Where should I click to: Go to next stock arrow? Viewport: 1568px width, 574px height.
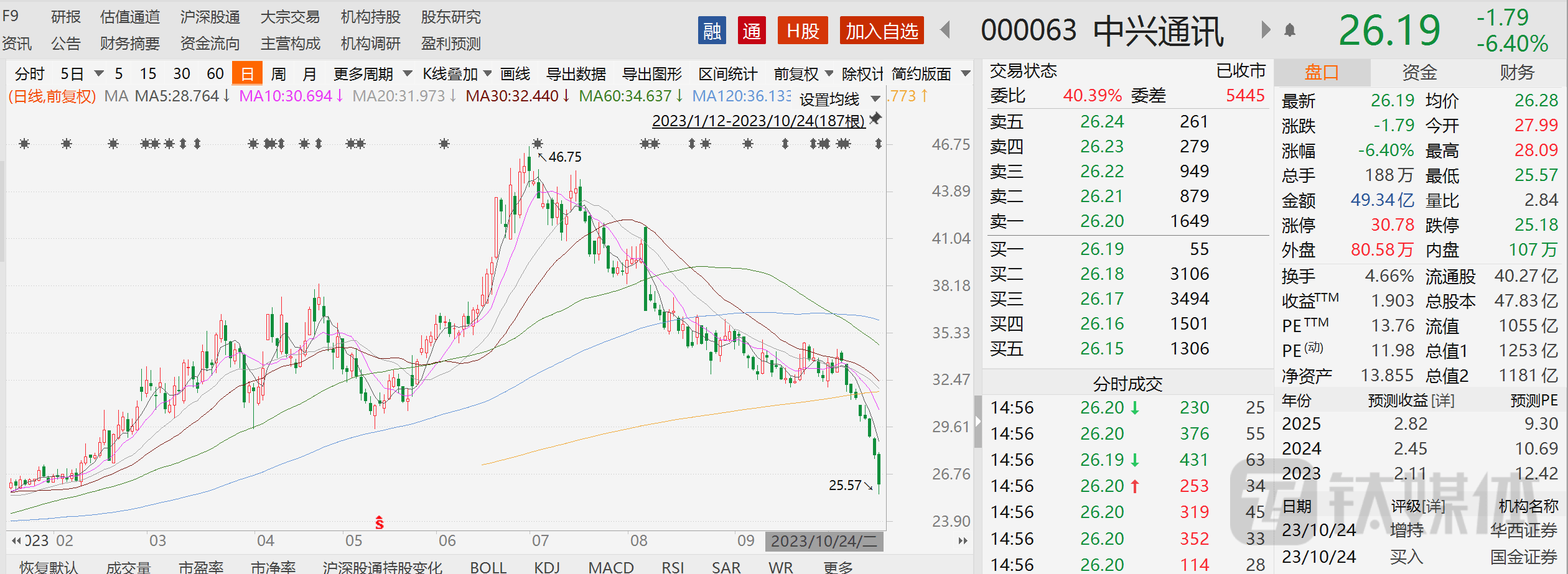[x=1265, y=29]
